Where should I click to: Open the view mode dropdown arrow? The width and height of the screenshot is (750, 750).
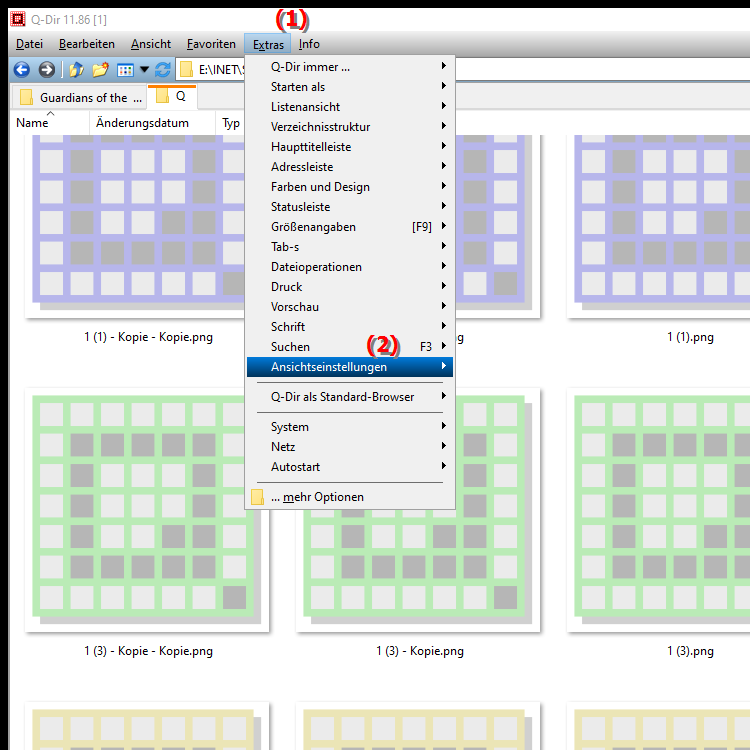144,70
